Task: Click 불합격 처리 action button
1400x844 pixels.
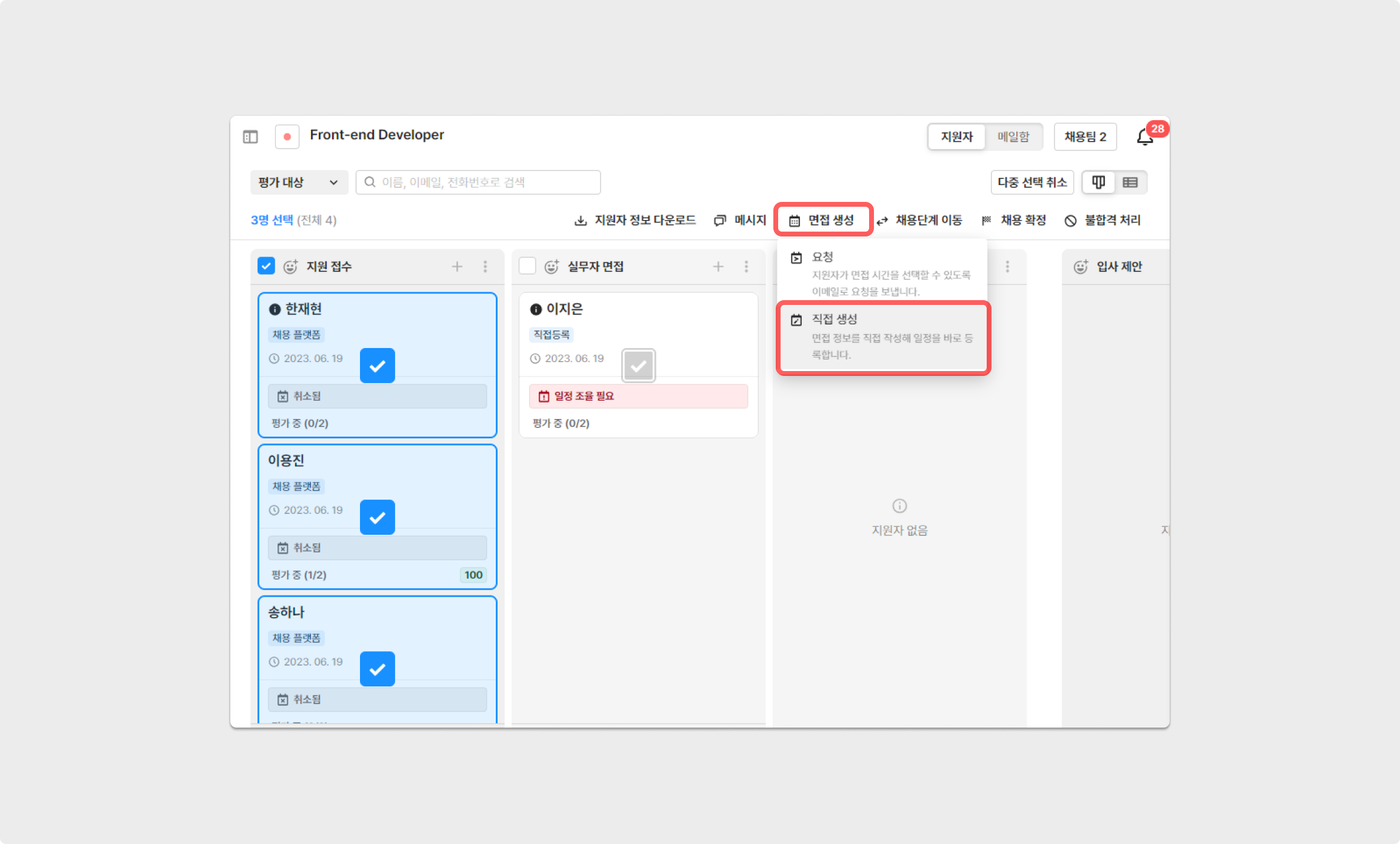Action: [1103, 220]
